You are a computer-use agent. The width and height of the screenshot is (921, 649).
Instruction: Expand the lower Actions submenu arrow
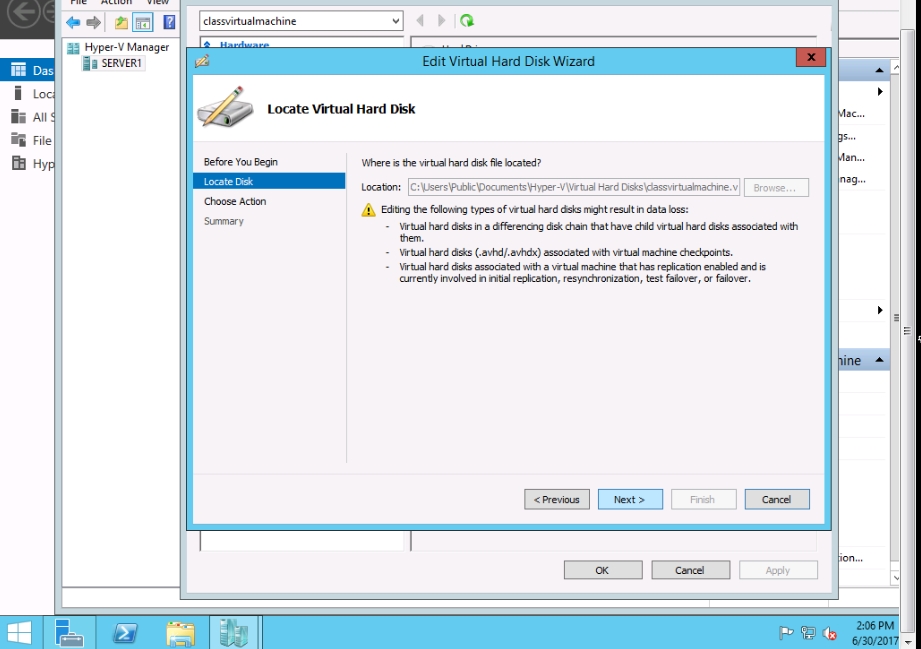880,310
